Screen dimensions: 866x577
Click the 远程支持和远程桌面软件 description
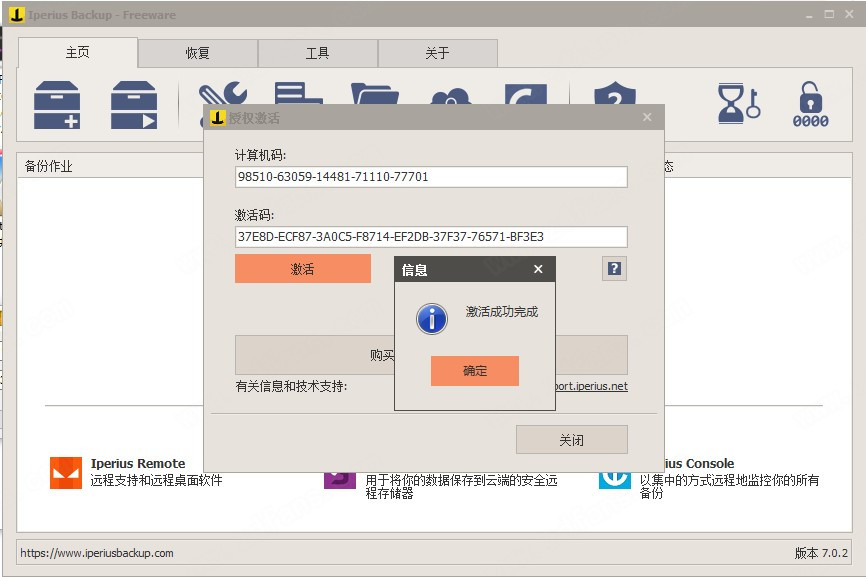tap(156, 480)
